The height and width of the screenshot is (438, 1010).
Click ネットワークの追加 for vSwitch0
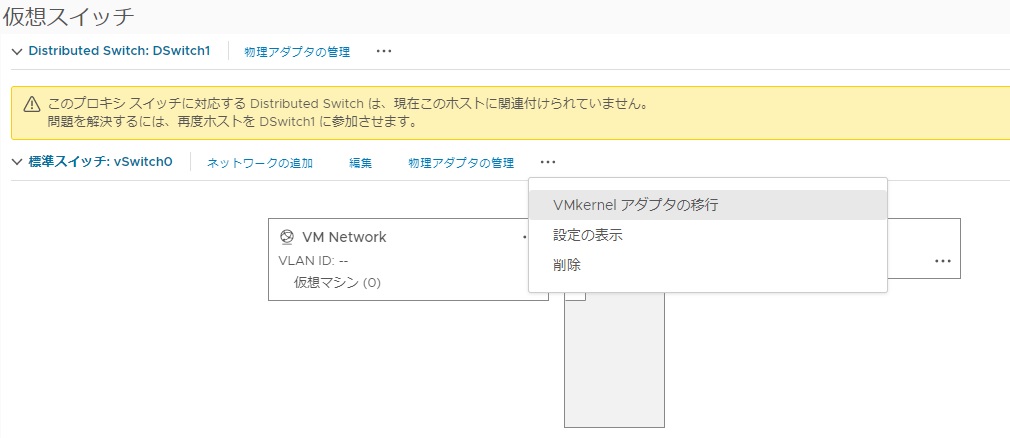260,163
